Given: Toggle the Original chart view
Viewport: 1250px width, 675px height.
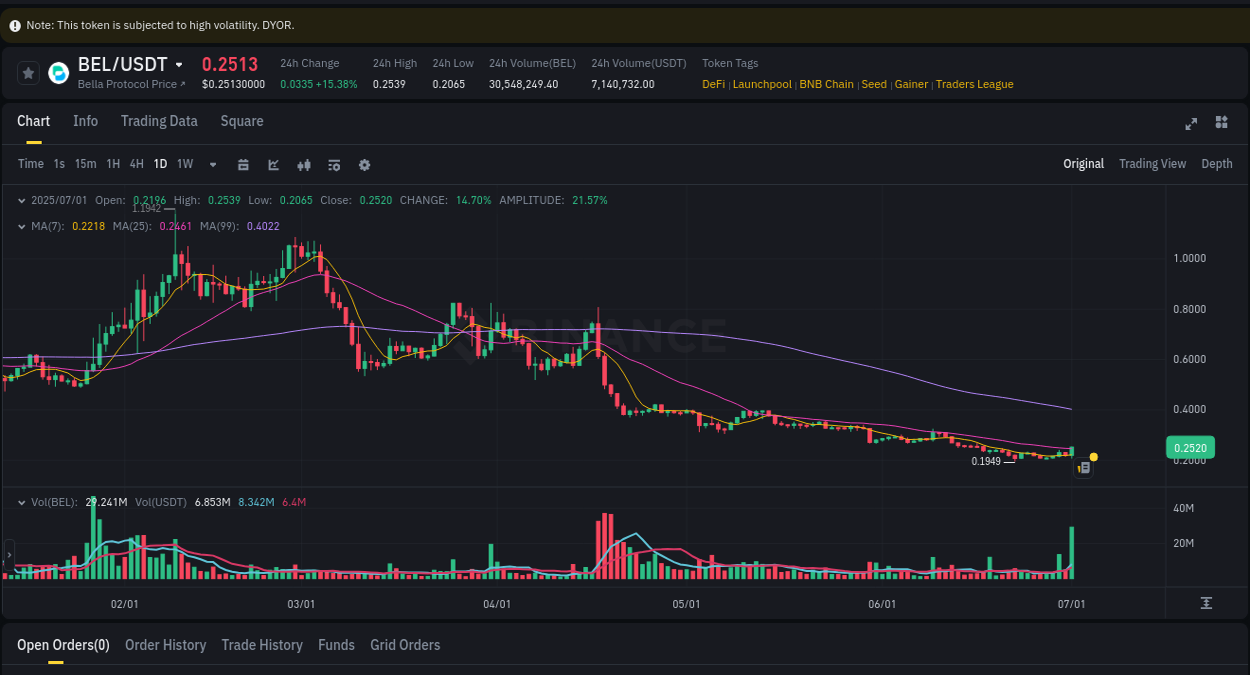Looking at the screenshot, I should tap(1083, 163).
